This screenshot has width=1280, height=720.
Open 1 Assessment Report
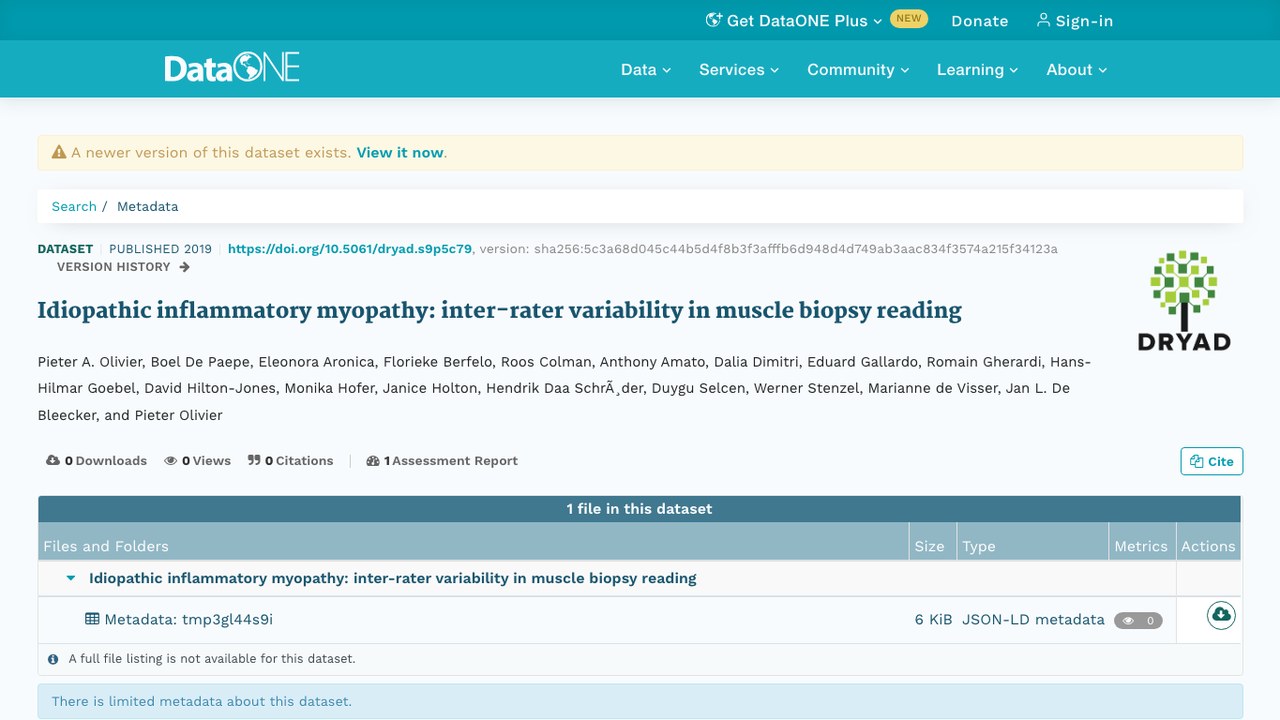point(442,461)
